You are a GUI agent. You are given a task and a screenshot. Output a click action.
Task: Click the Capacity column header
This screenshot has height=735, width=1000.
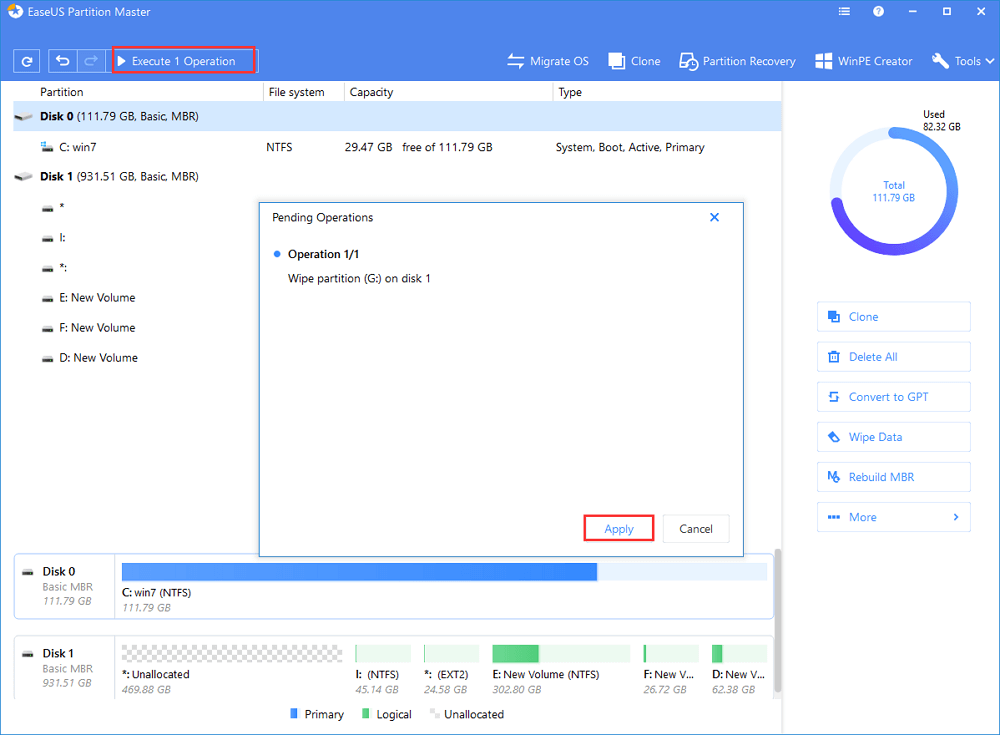pos(371,92)
